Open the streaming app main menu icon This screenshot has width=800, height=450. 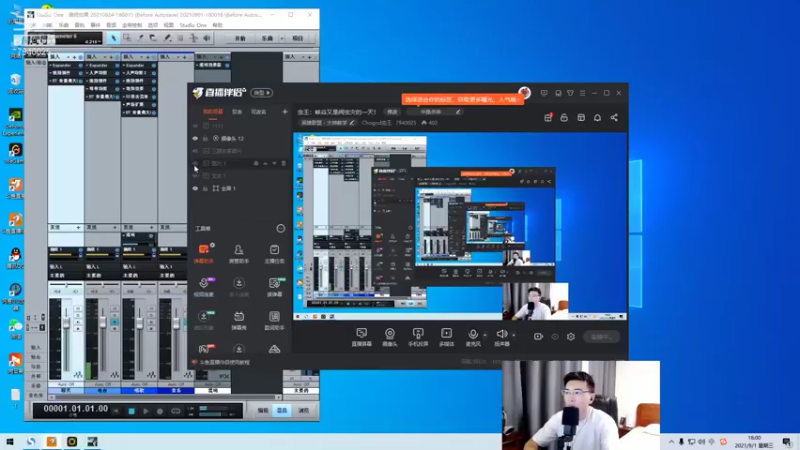pyautogui.click(x=582, y=93)
